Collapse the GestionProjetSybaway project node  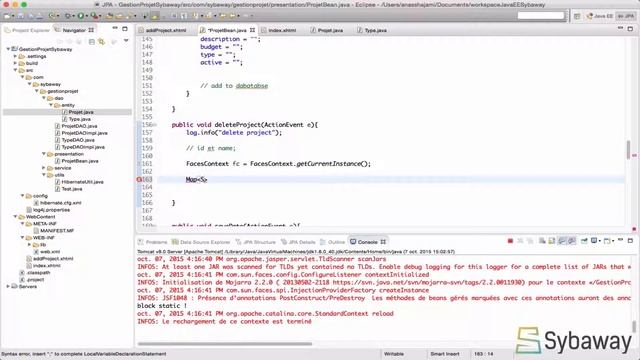pos(8,49)
